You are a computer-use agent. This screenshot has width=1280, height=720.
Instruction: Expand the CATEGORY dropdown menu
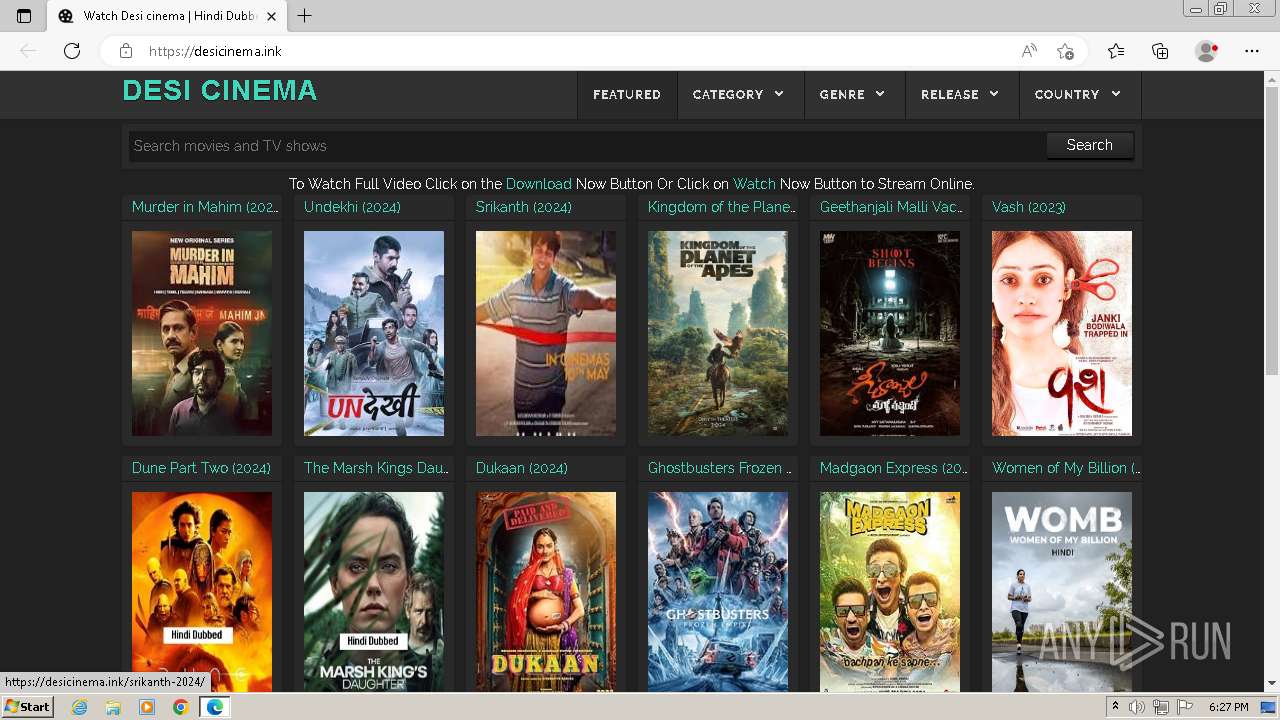(x=739, y=95)
